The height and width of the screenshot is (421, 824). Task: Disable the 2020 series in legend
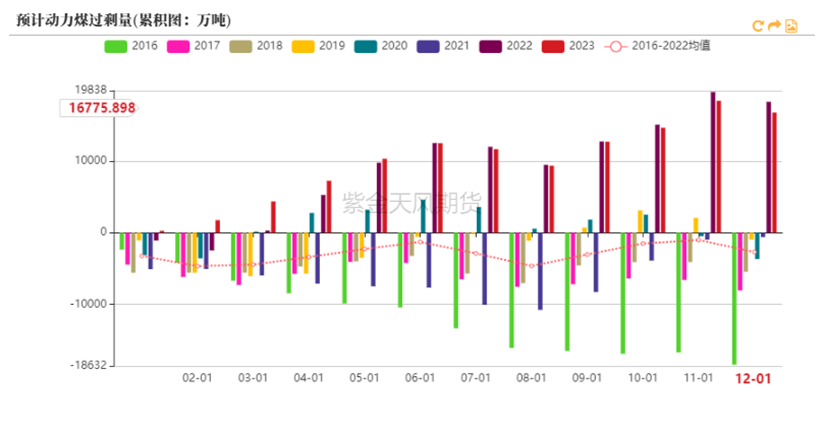click(381, 46)
